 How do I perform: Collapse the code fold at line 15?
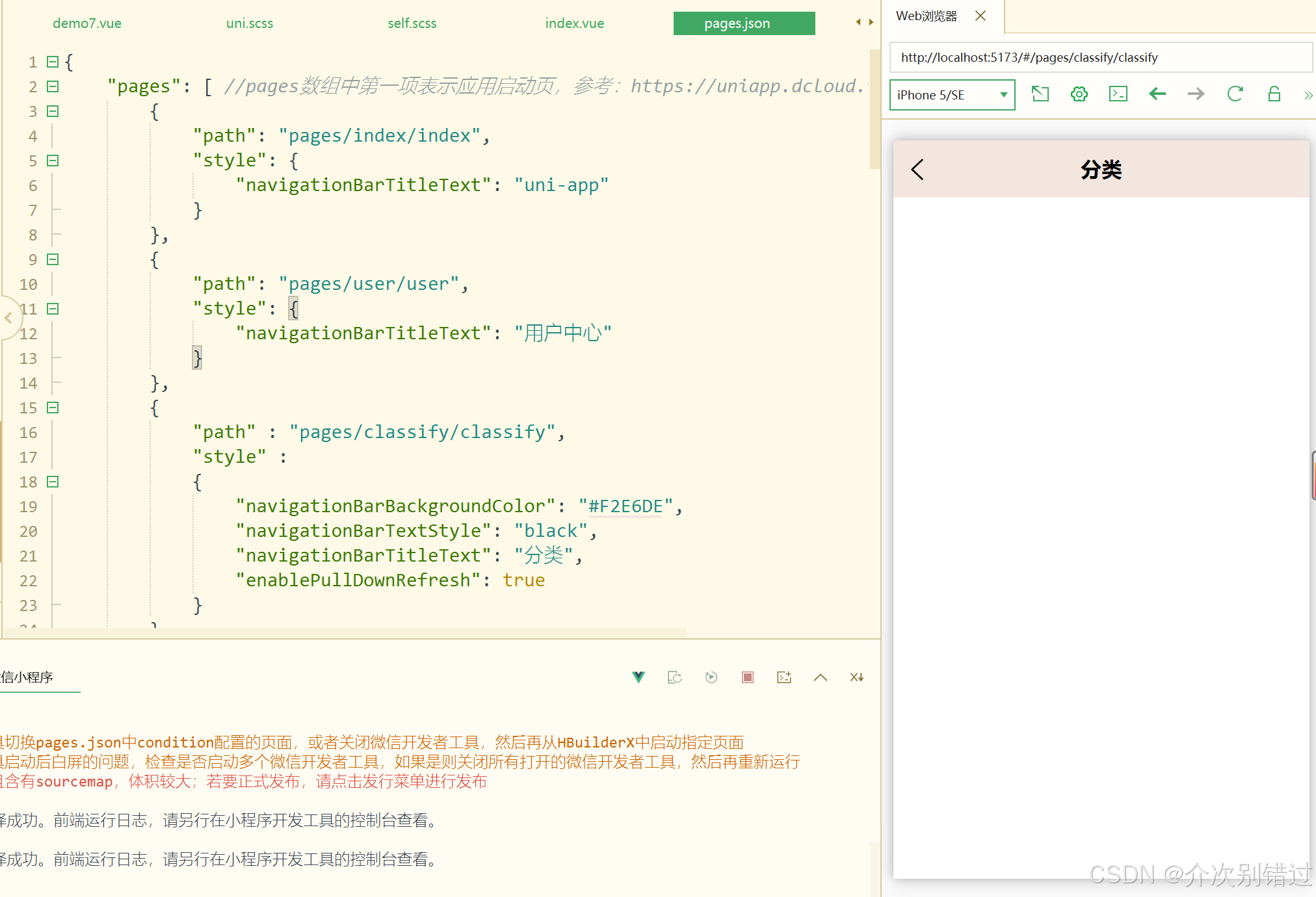click(x=53, y=408)
